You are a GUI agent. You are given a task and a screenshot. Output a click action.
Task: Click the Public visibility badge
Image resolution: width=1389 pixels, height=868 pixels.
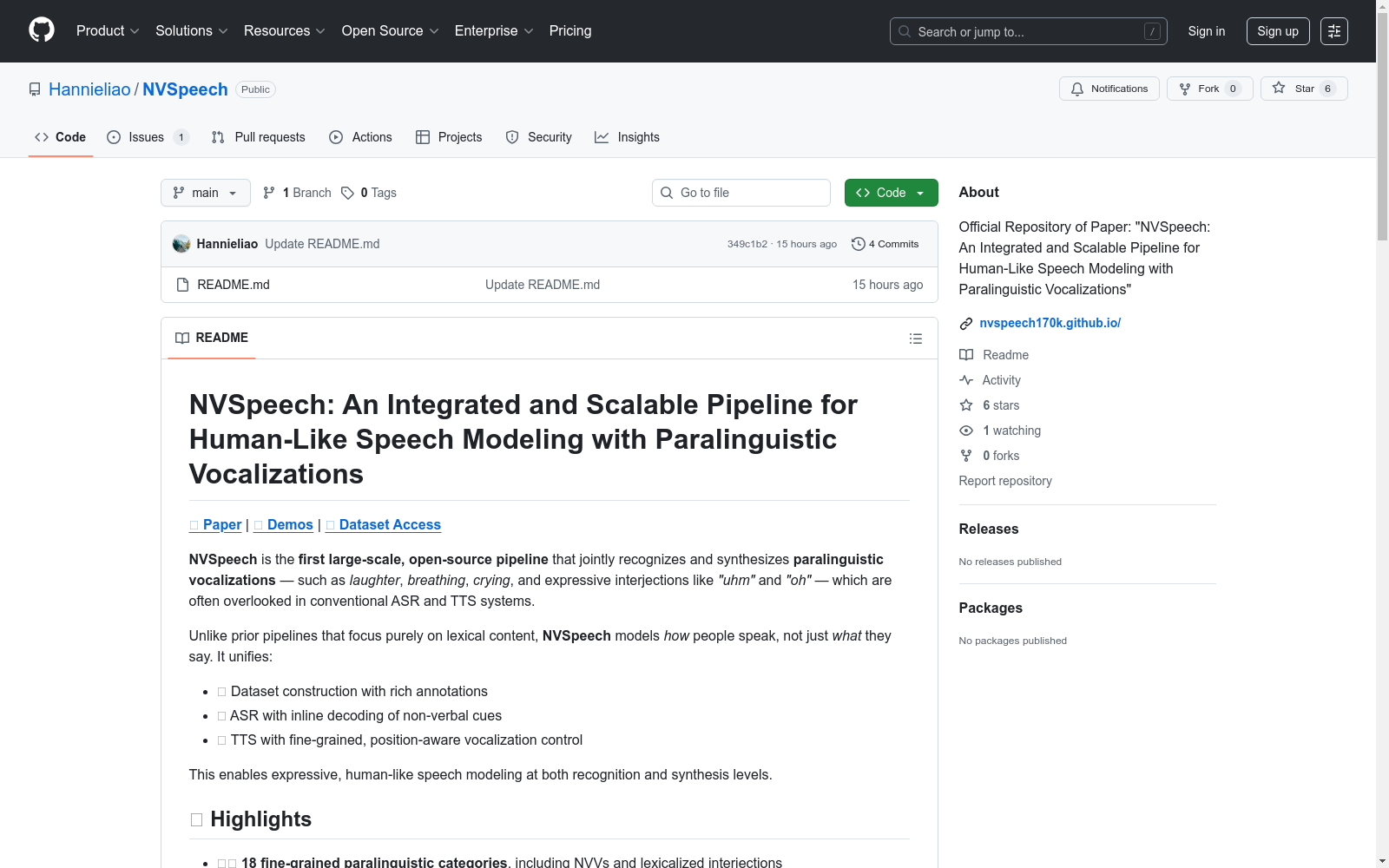(x=255, y=89)
